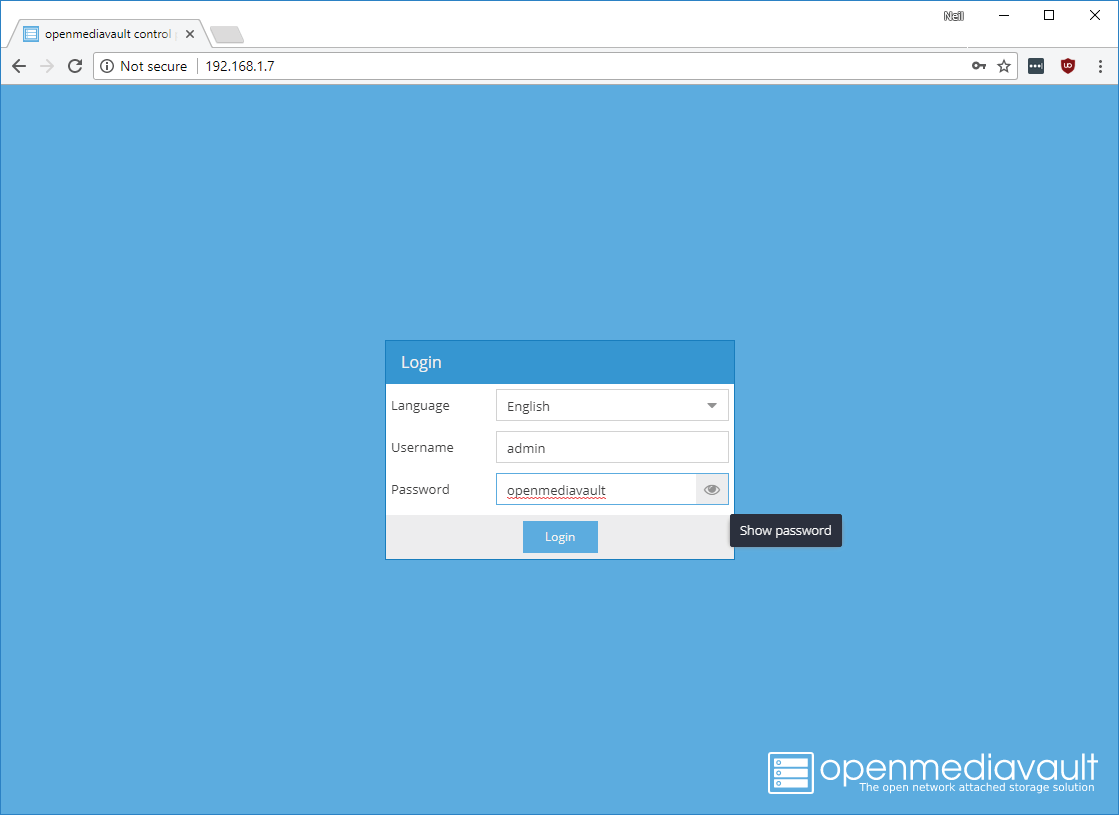Screen dimensions: 1119x815
Task: Minimize the Chrome window
Action: coord(1003,16)
